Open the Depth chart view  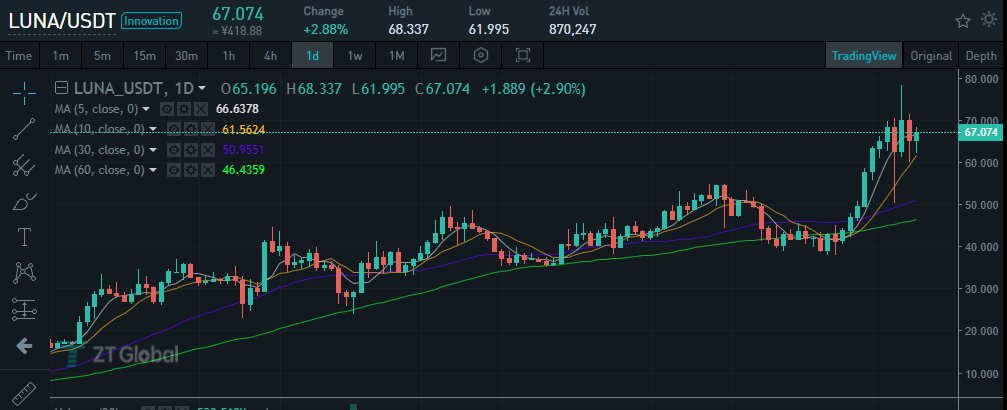click(981, 56)
